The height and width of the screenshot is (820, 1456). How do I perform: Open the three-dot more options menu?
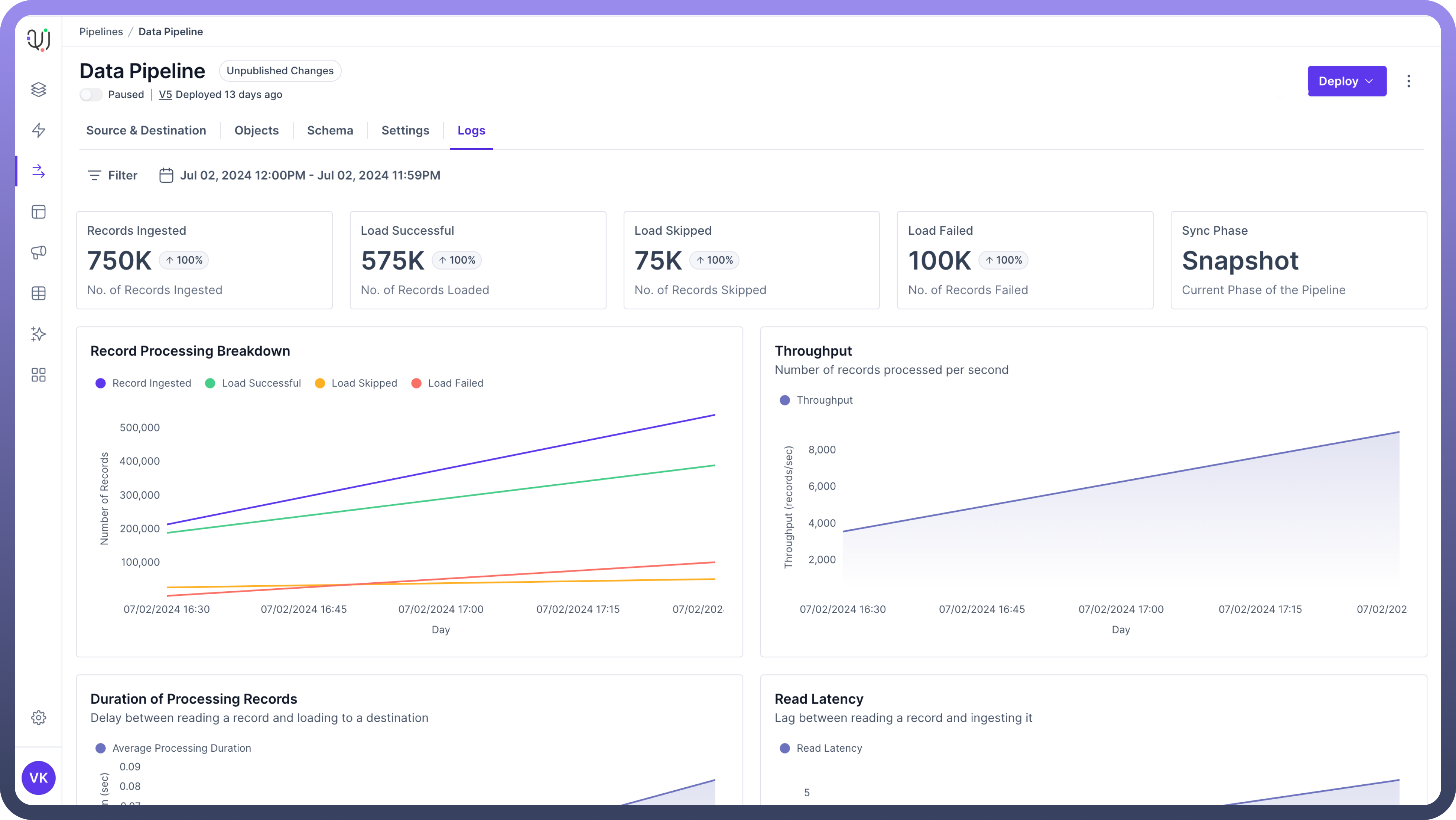[x=1408, y=81]
